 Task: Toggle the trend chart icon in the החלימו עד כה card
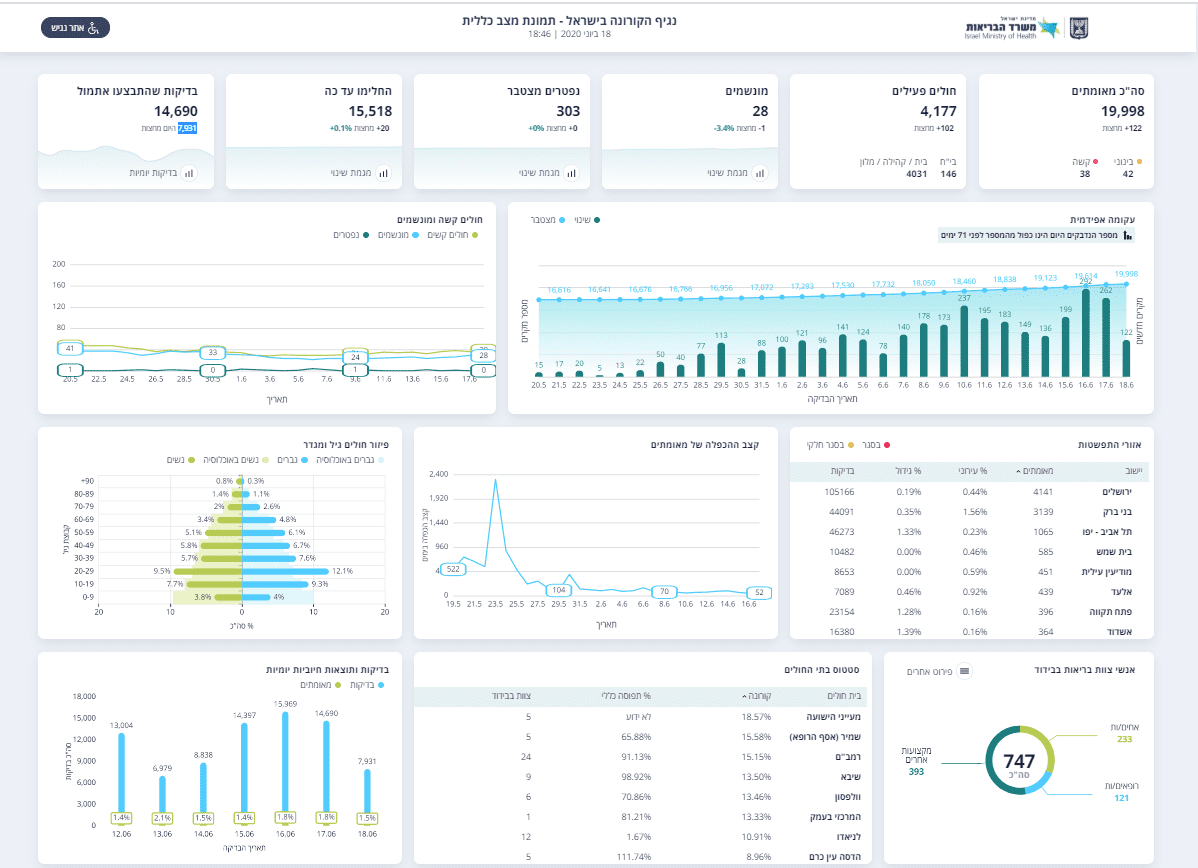point(384,173)
